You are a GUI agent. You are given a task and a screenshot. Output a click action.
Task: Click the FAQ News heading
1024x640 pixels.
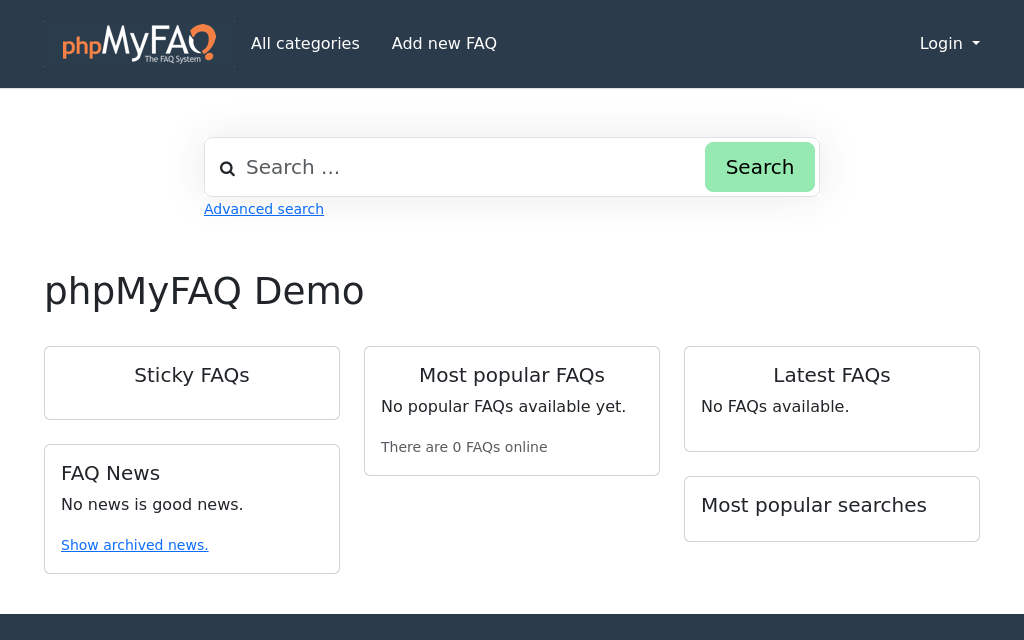point(110,473)
